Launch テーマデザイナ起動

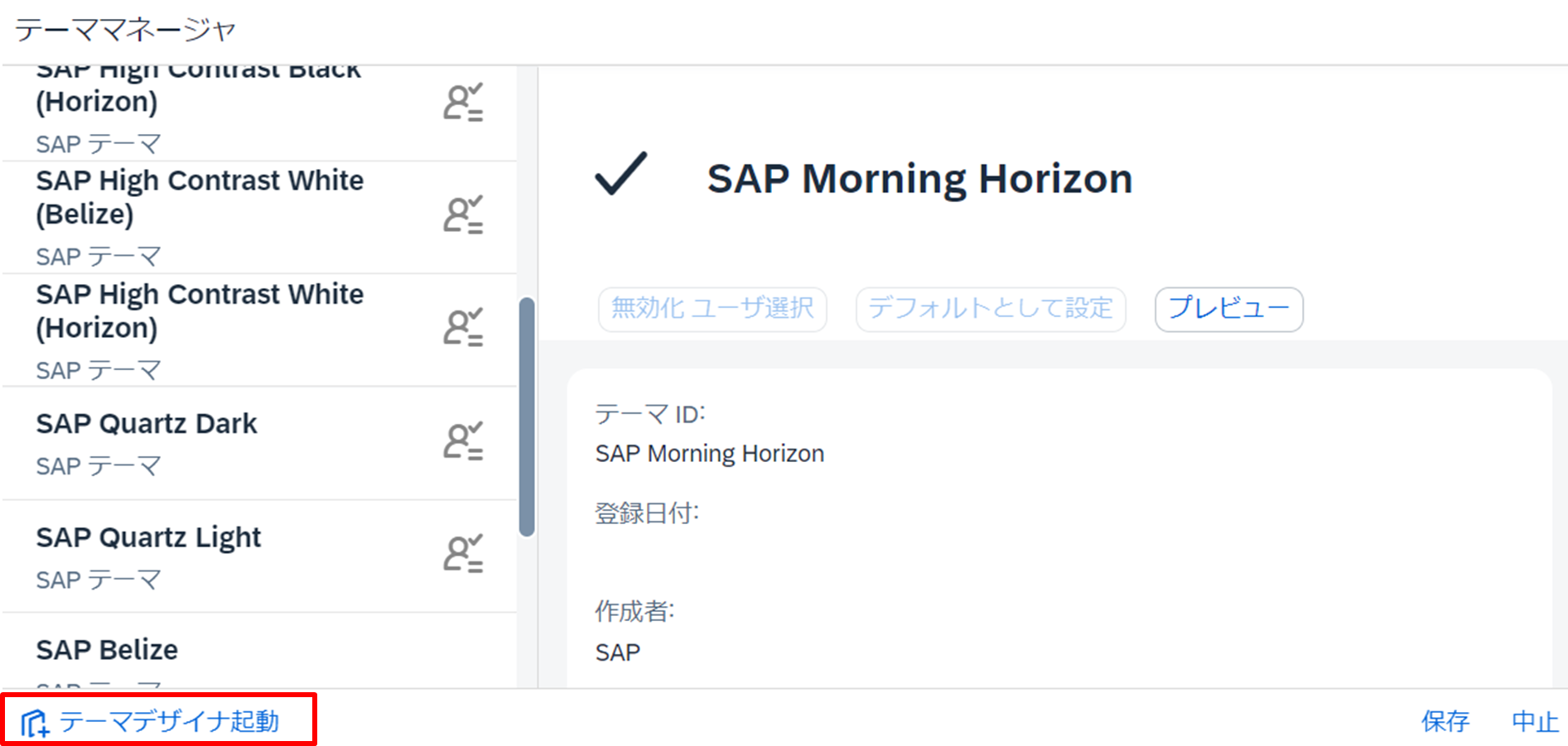point(168,720)
